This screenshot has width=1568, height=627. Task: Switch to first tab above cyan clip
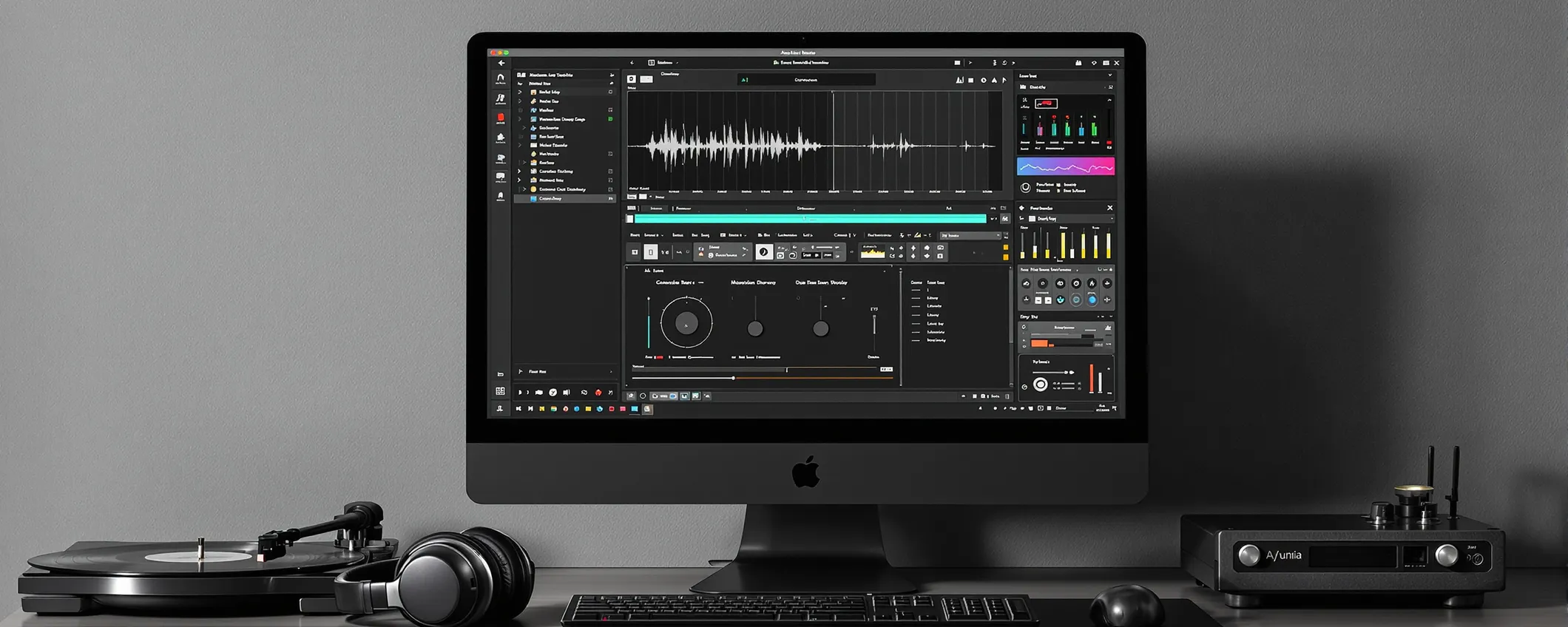(655, 209)
